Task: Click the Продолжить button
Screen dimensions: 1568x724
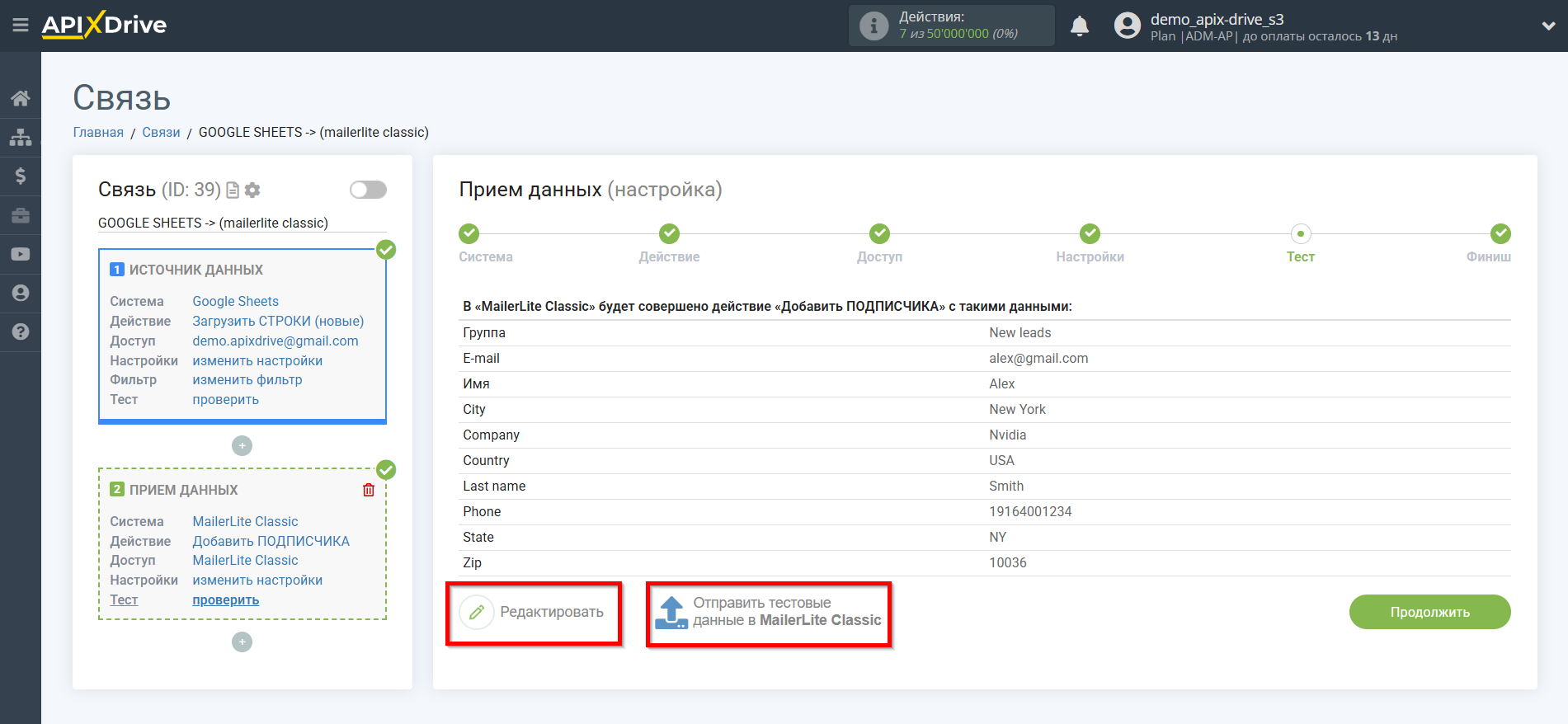Action: point(1429,612)
